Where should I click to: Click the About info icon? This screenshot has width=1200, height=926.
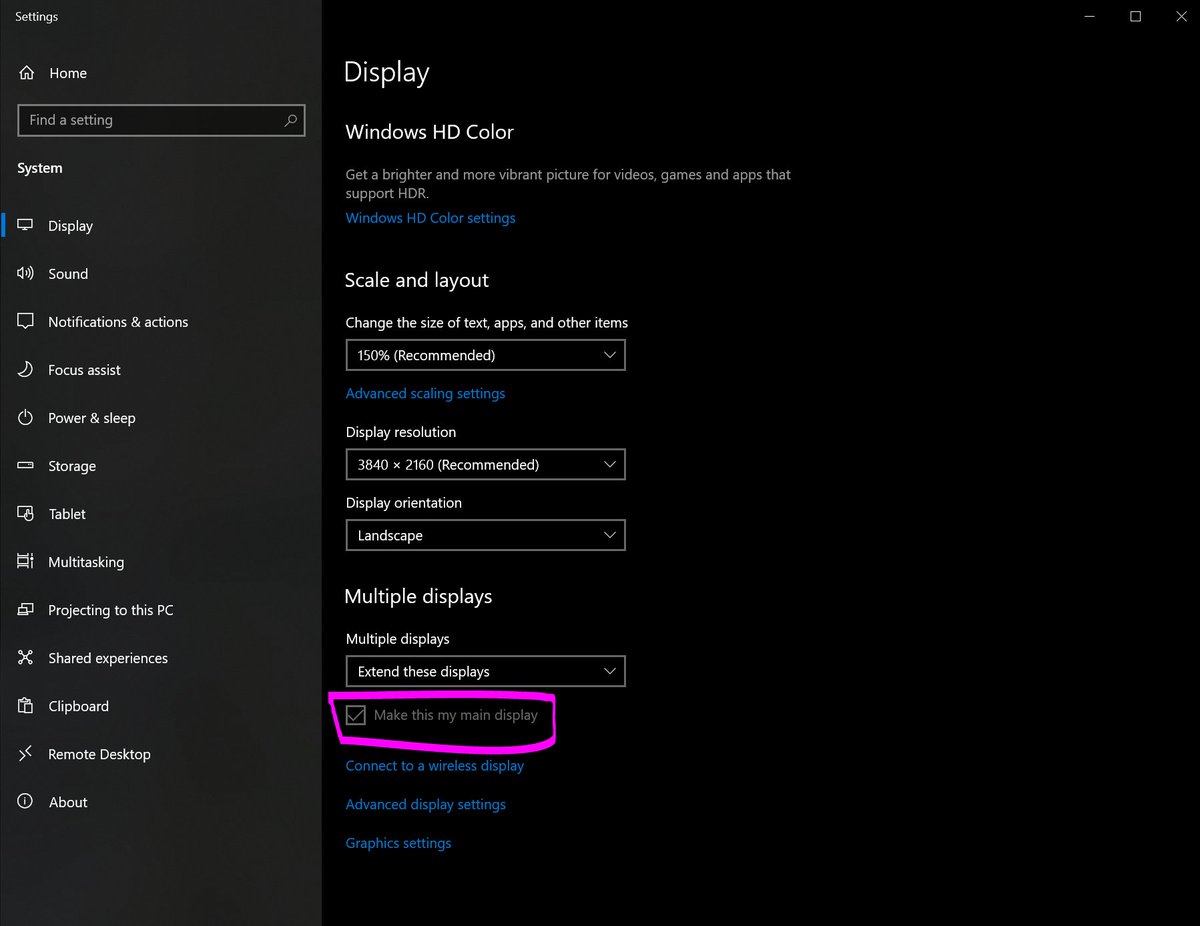[x=26, y=802]
